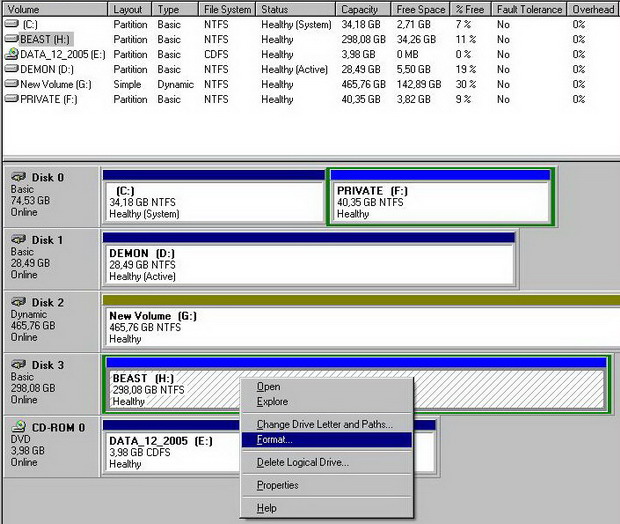Screen dimensions: 620x524
Task: Select the New Volume (G:) block on Disk 2
Action: pos(361,322)
